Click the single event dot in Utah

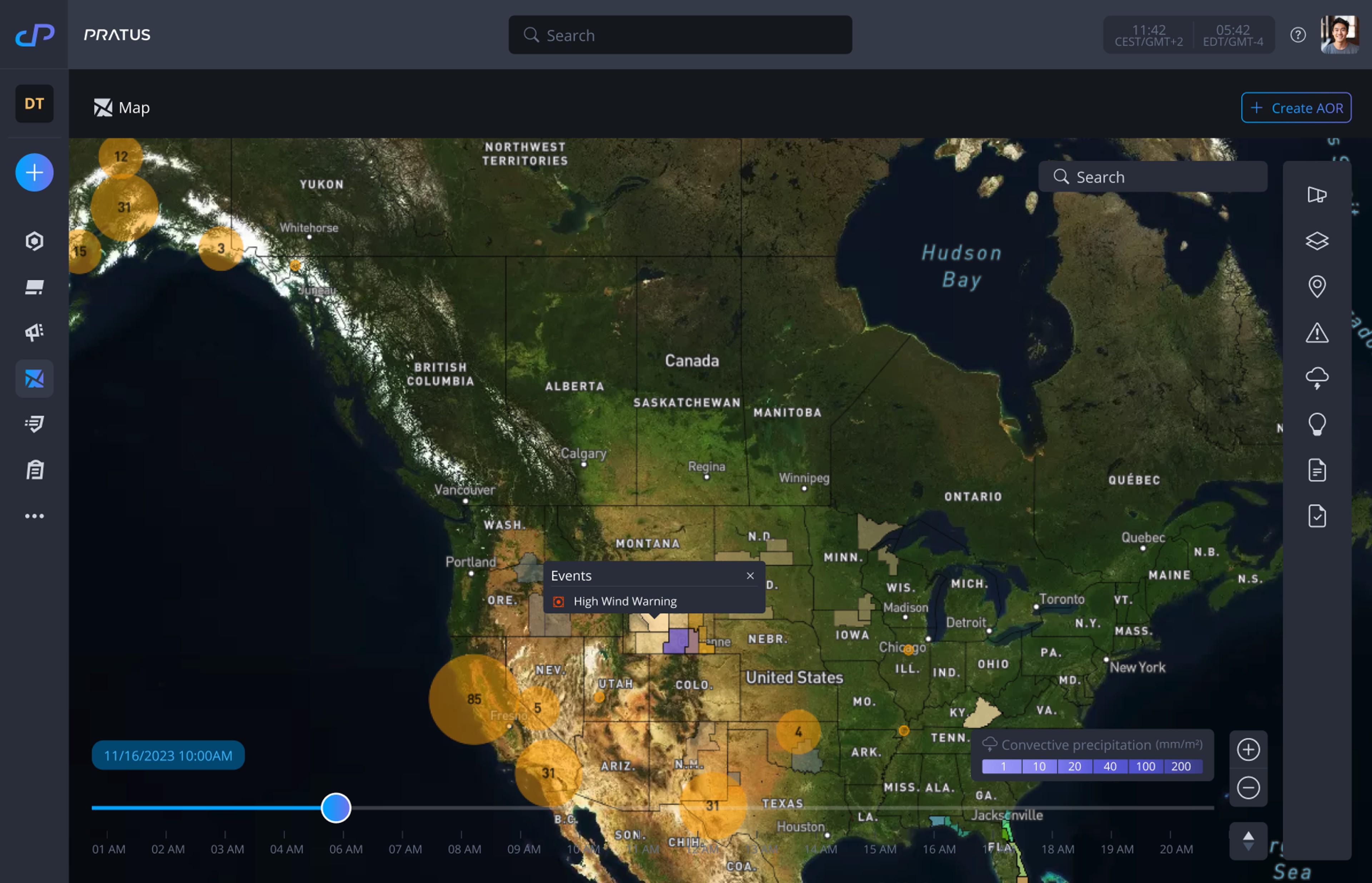(599, 697)
